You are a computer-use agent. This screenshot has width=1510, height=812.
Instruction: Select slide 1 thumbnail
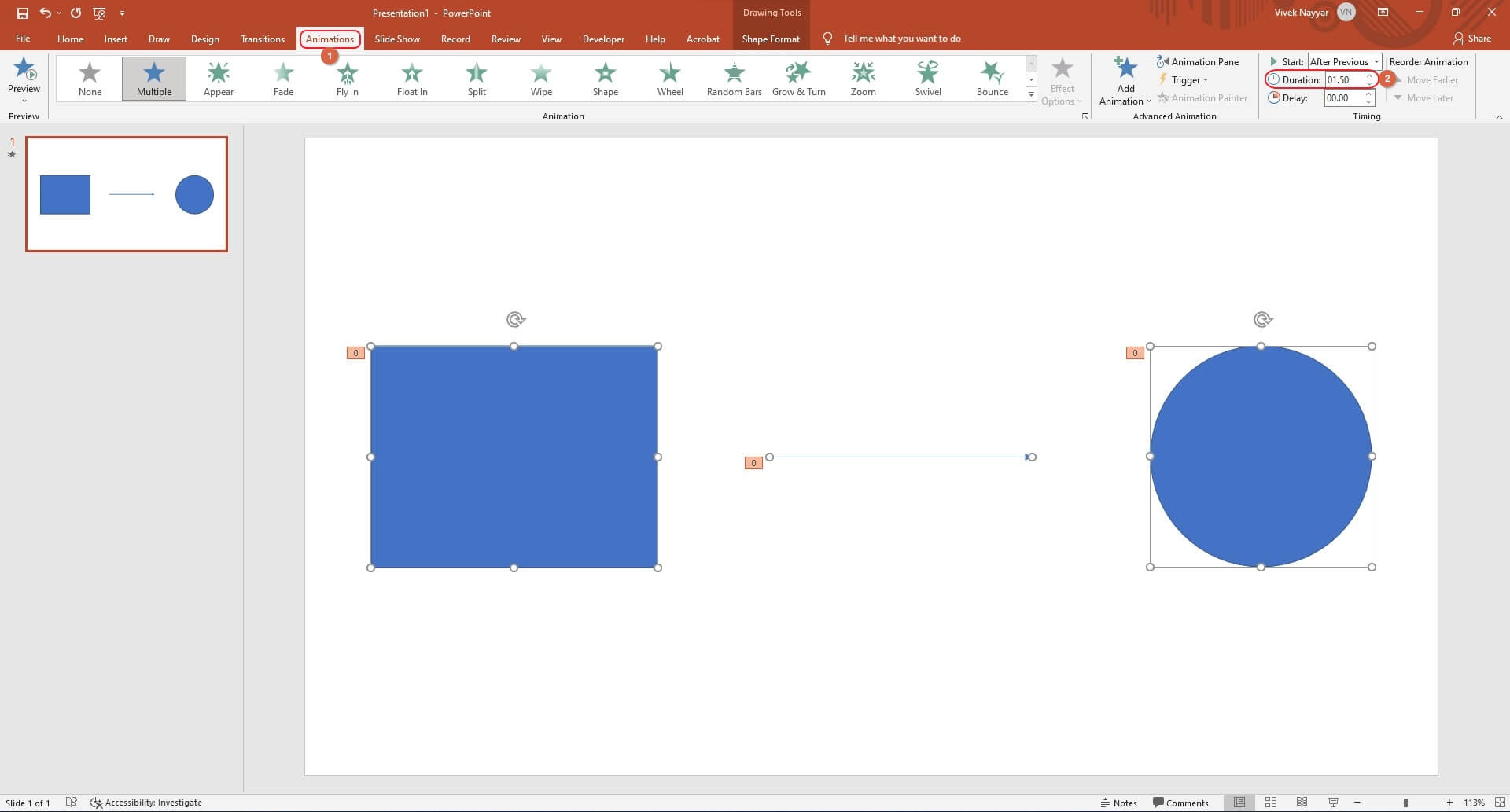click(127, 194)
